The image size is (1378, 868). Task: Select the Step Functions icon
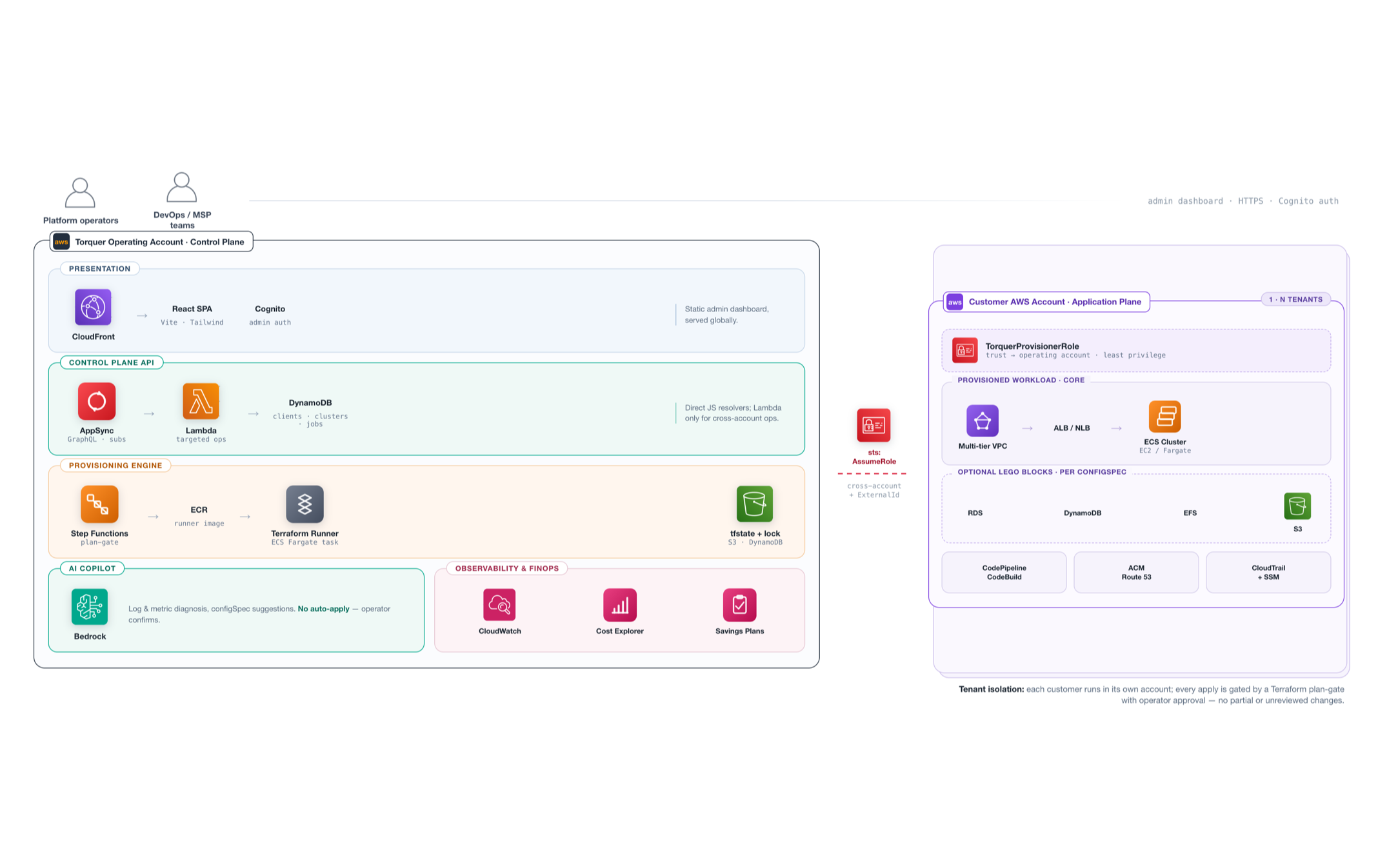[x=99, y=504]
